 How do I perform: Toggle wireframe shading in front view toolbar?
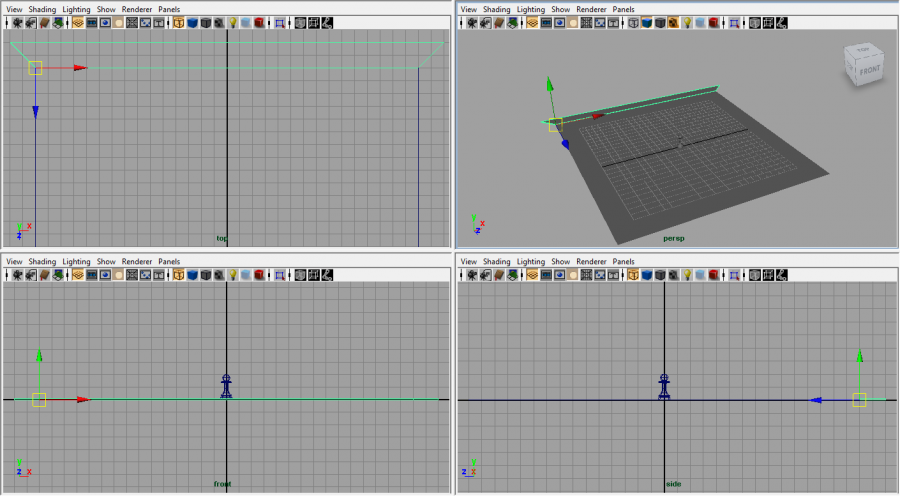click(x=178, y=274)
